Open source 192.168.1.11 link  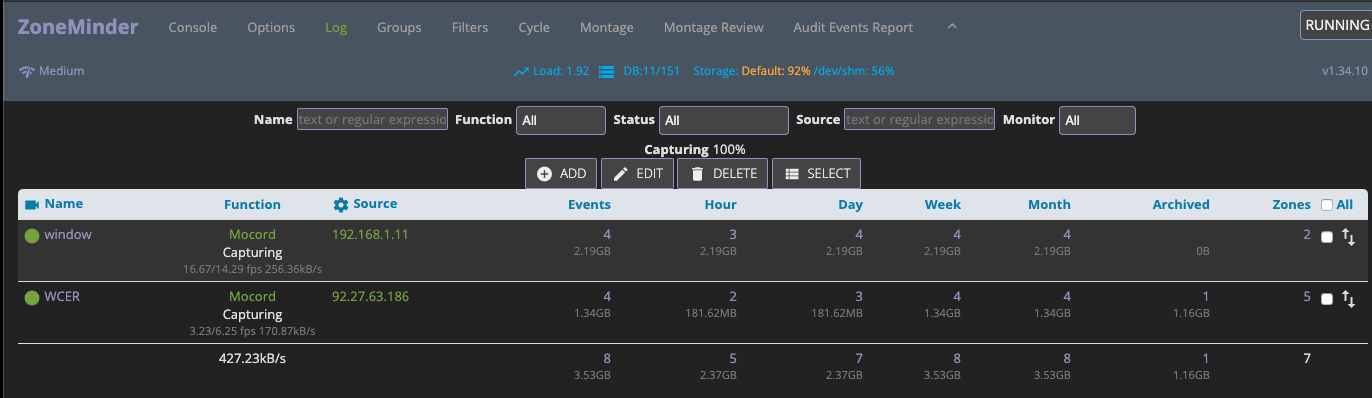tap(370, 235)
